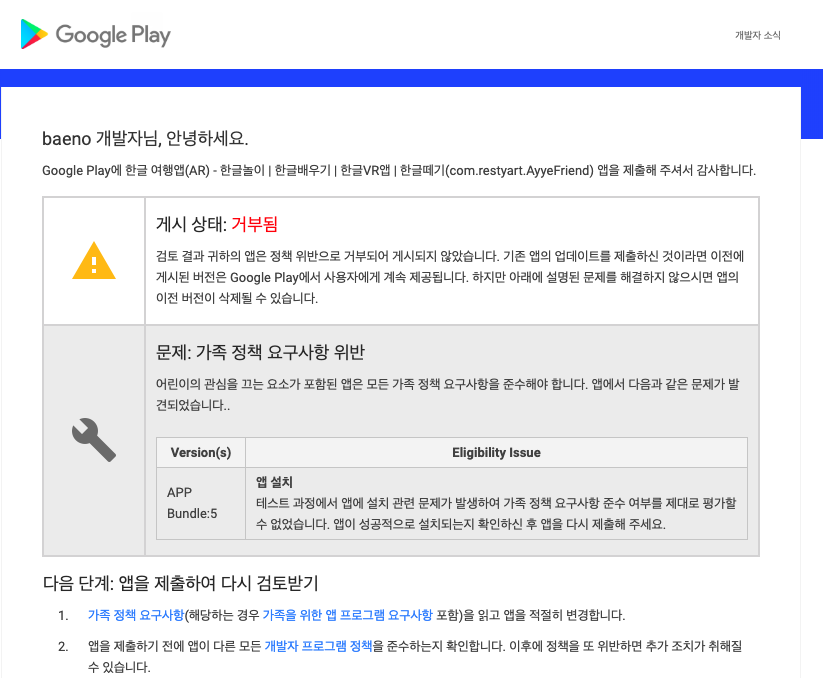Click the red 거부됨 status text
This screenshot has width=823, height=678.
[254, 224]
